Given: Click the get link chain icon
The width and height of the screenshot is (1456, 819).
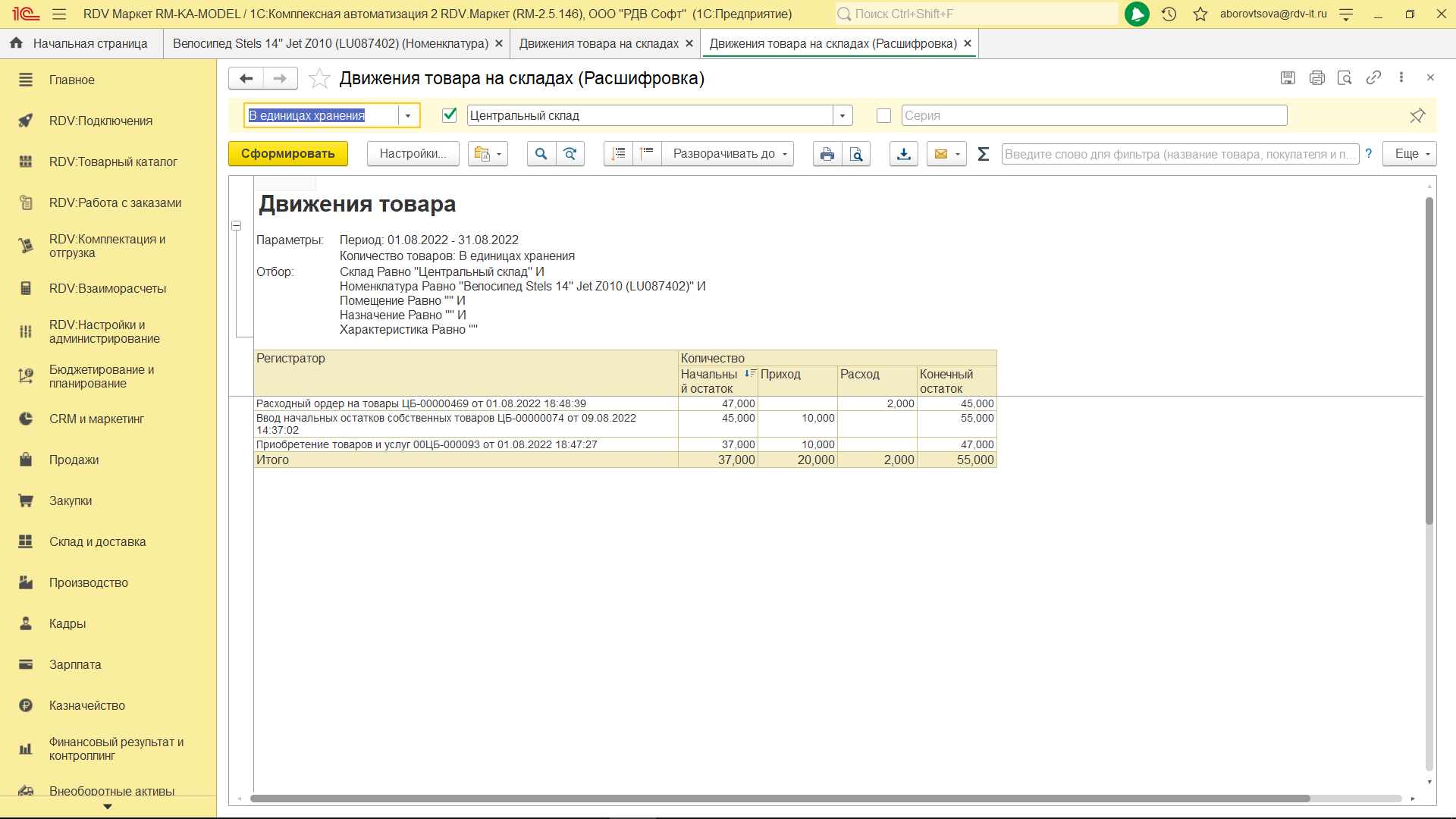Looking at the screenshot, I should [1373, 77].
